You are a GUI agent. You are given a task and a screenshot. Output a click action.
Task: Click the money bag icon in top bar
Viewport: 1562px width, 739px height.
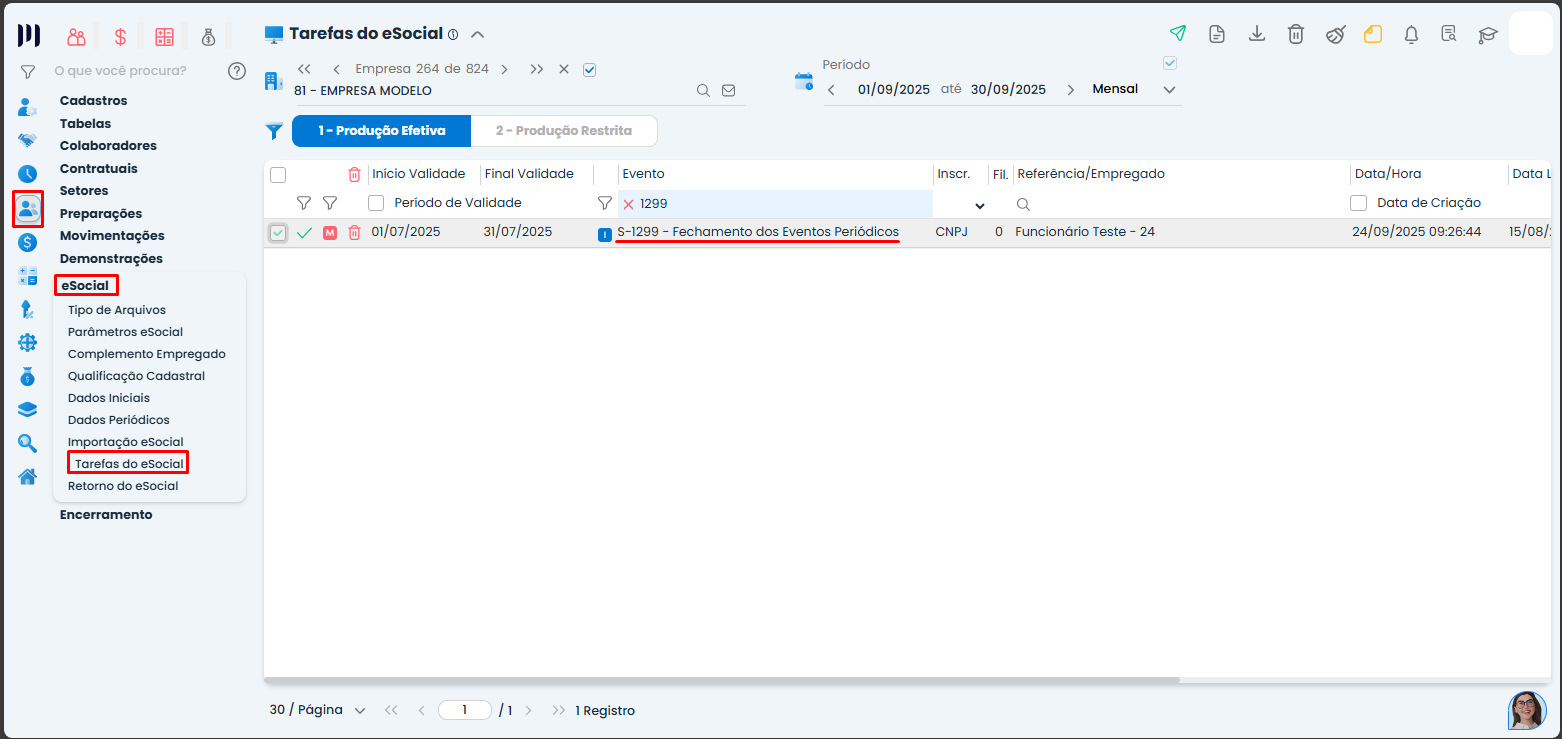(208, 37)
